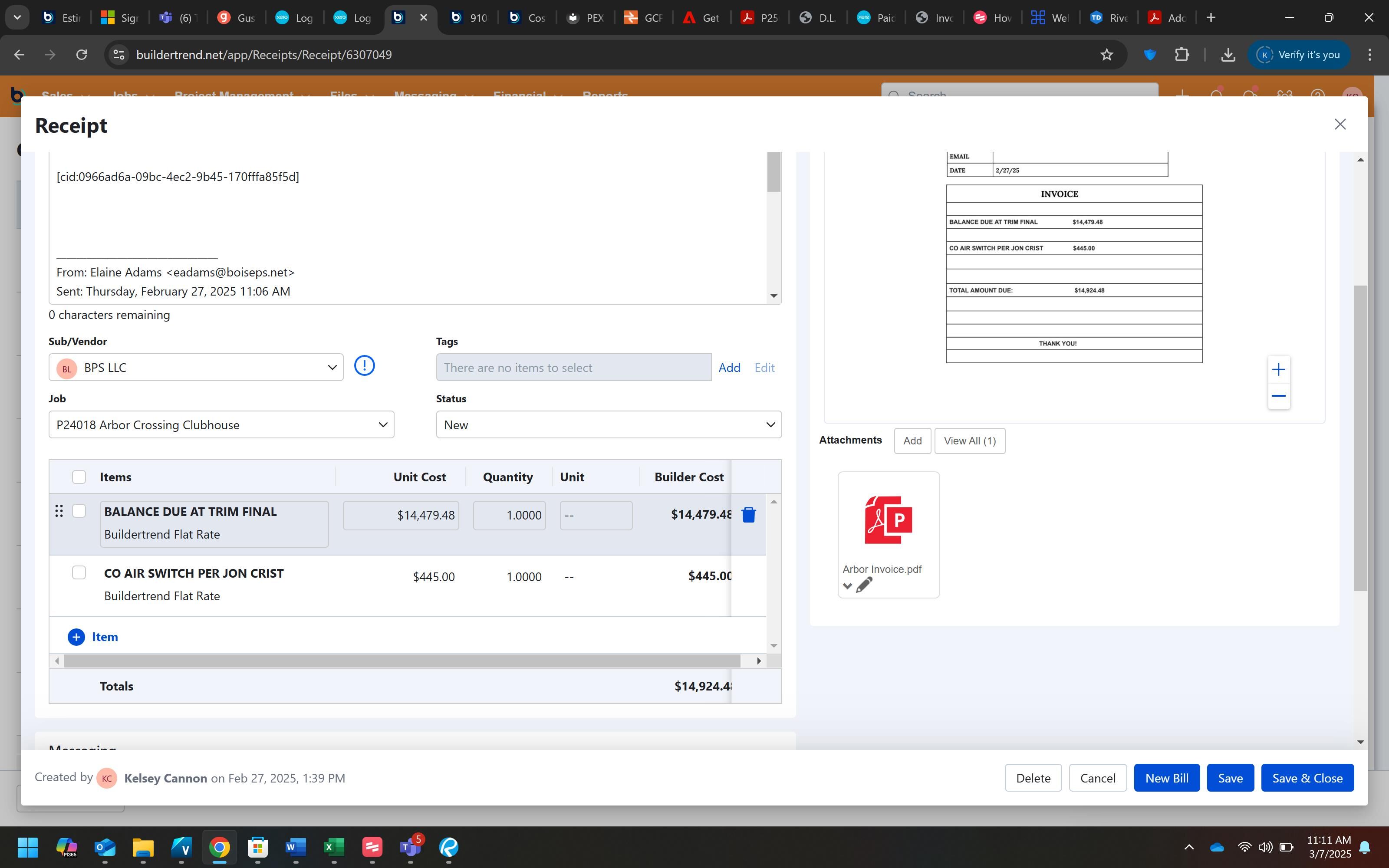Click the blue plus icon to add Item
This screenshot has height=868, width=1389.
pos(76,637)
